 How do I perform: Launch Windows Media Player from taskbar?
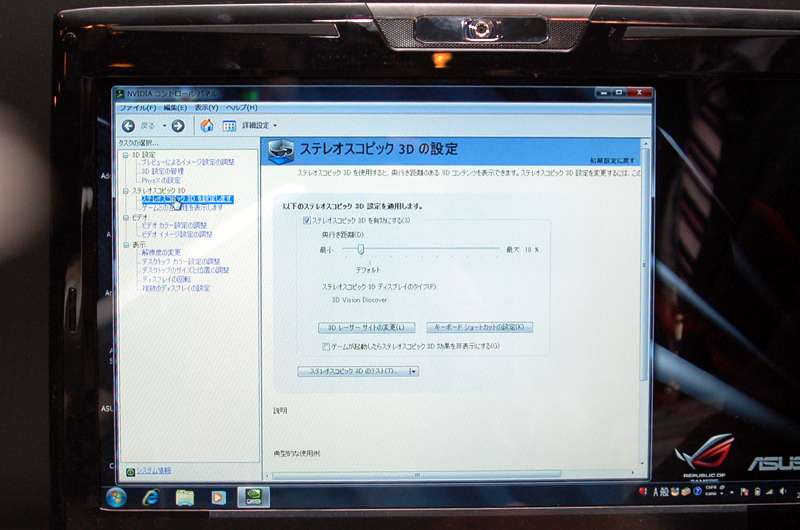pyautogui.click(x=218, y=497)
